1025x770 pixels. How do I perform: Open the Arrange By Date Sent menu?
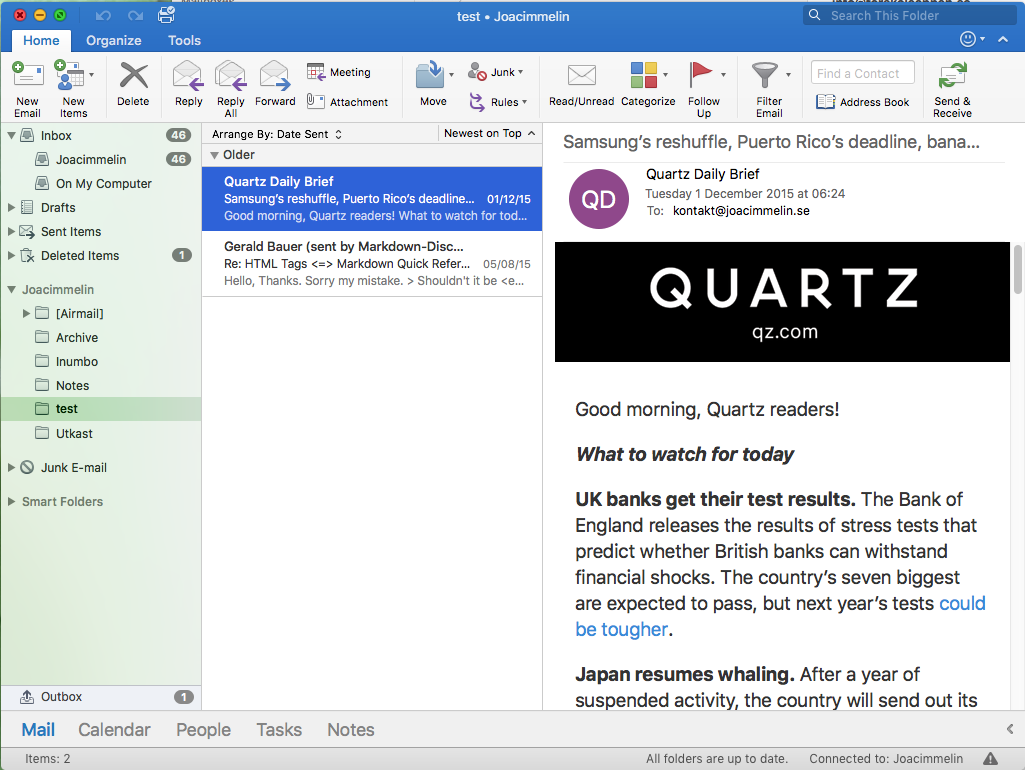point(277,134)
